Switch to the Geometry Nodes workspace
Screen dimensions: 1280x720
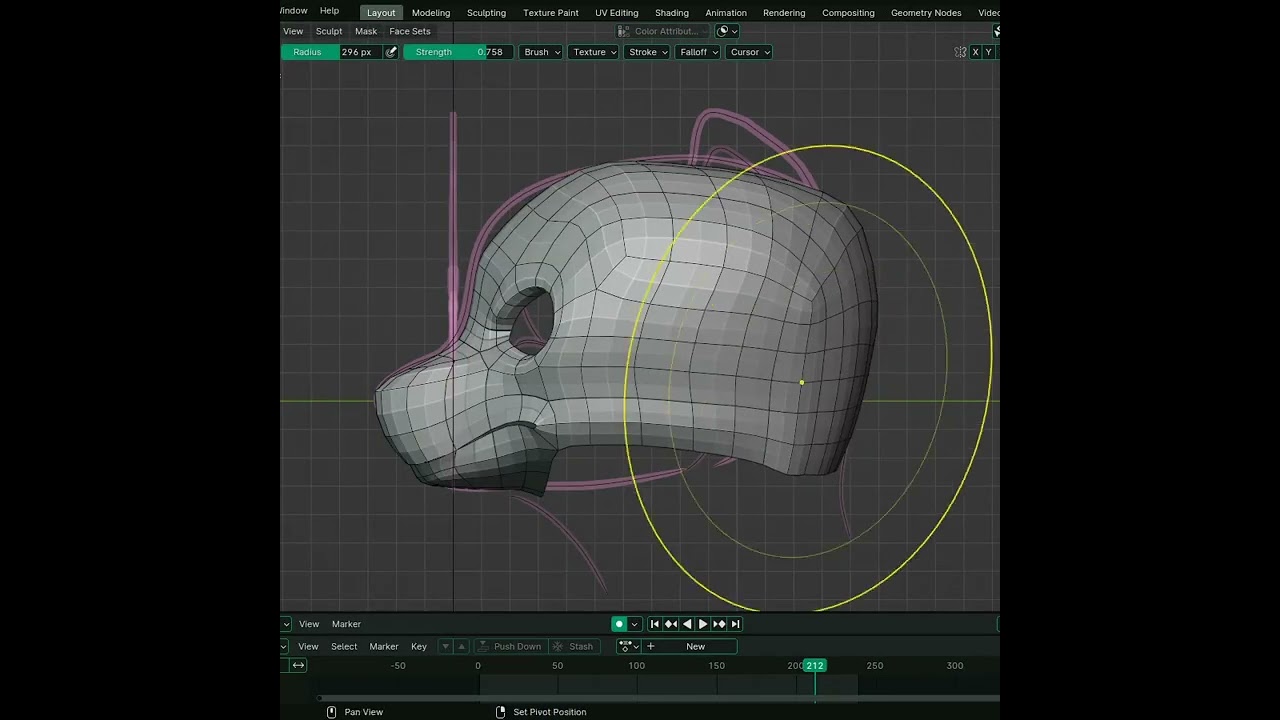pos(926,13)
